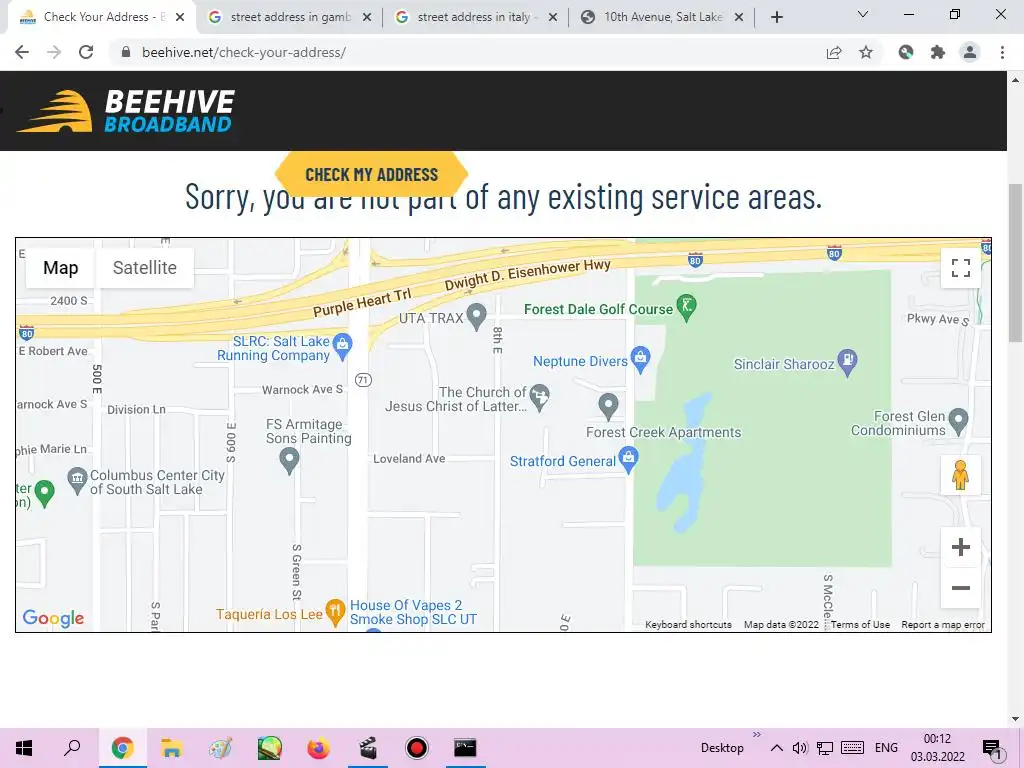Click the Neptune Divers shopping pin
Image resolution: width=1024 pixels, height=768 pixels.
[641, 359]
